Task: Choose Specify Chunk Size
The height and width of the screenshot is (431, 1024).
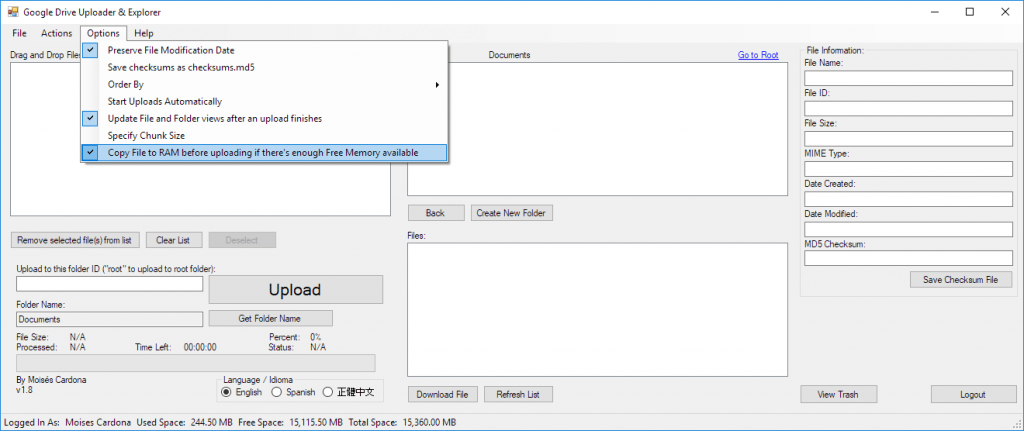Action: coord(264,136)
